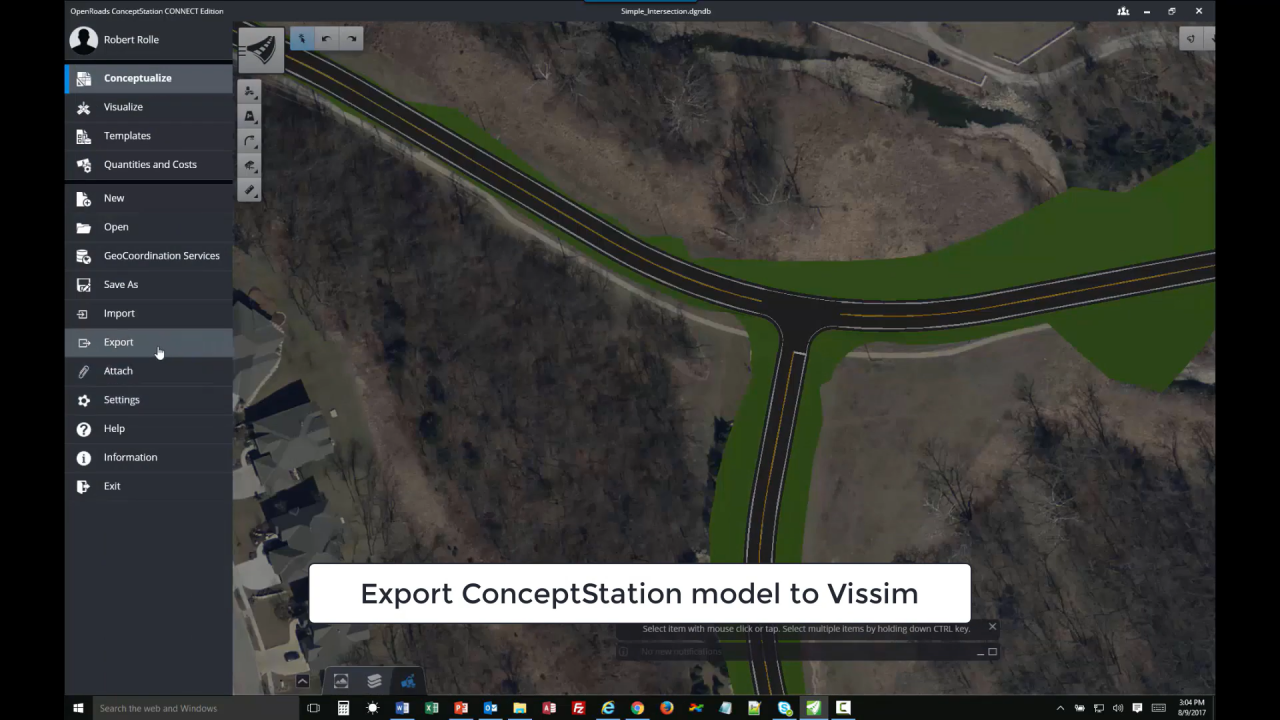Image resolution: width=1280 pixels, height=720 pixels.
Task: Open the Robert Rolle user profile
Action: [148, 40]
